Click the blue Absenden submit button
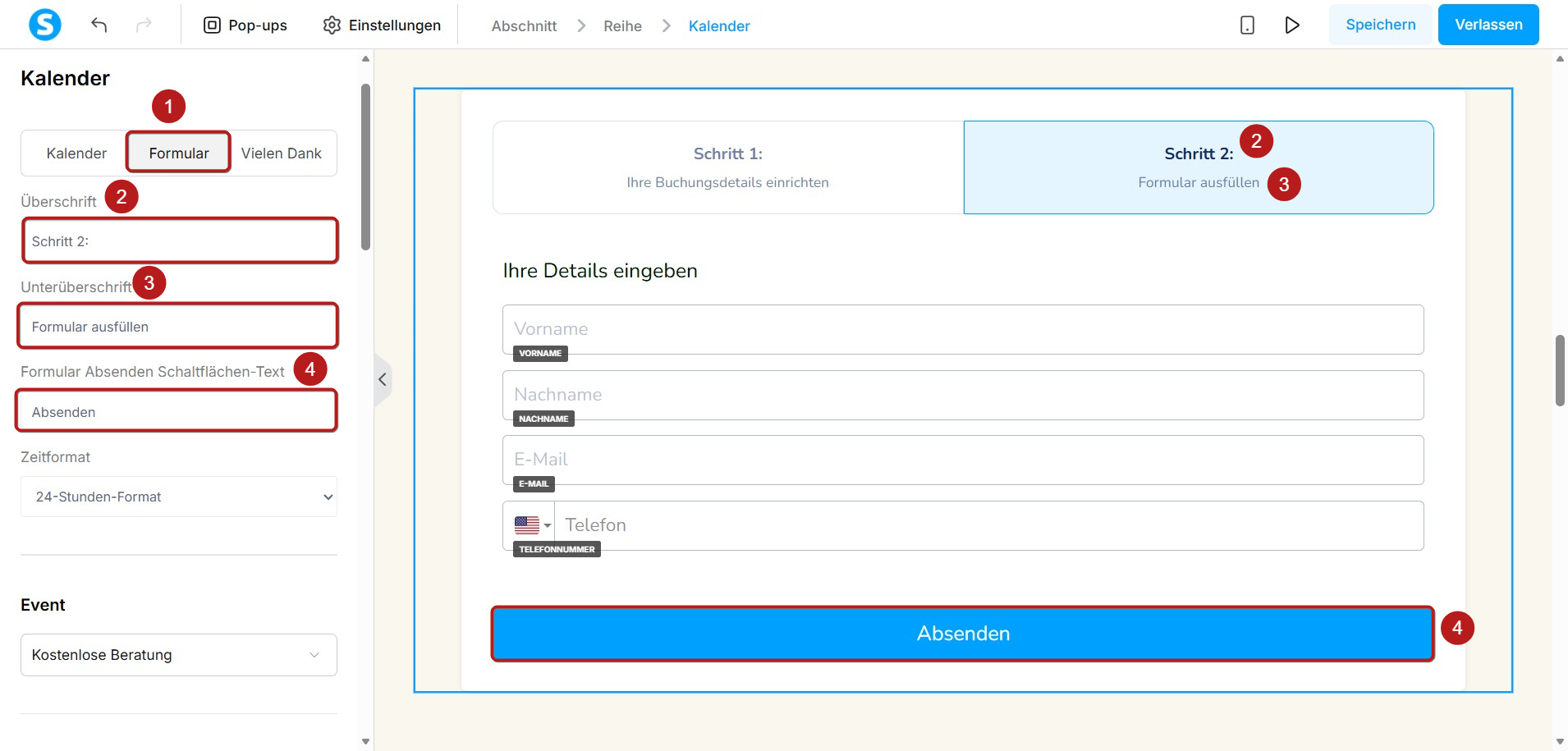Viewport: 1568px width, 751px height. [x=963, y=634]
